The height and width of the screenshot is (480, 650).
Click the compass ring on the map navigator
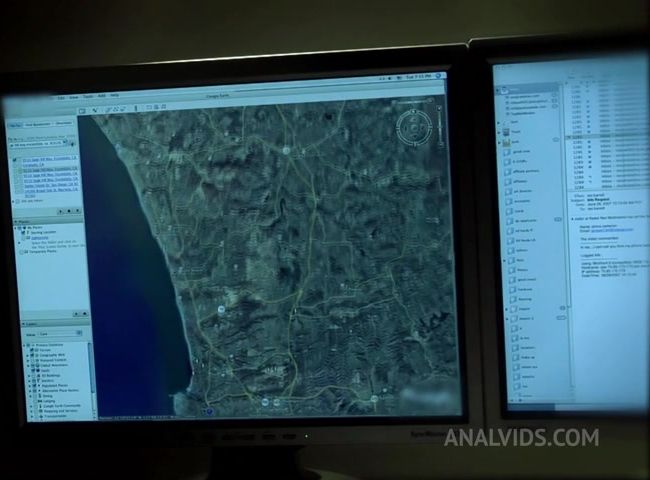pos(413,128)
